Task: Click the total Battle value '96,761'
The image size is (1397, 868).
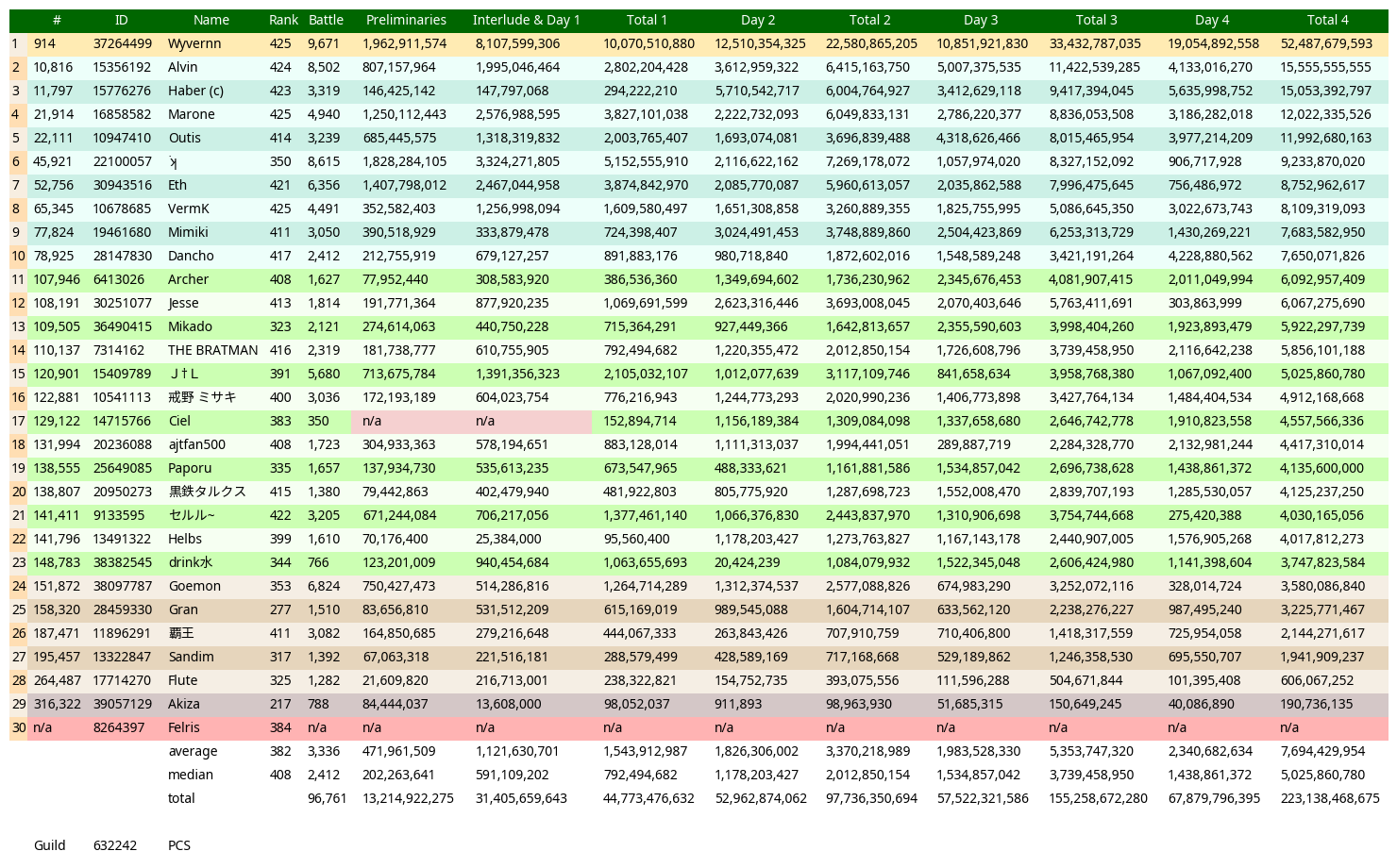Action: pyautogui.click(x=328, y=798)
